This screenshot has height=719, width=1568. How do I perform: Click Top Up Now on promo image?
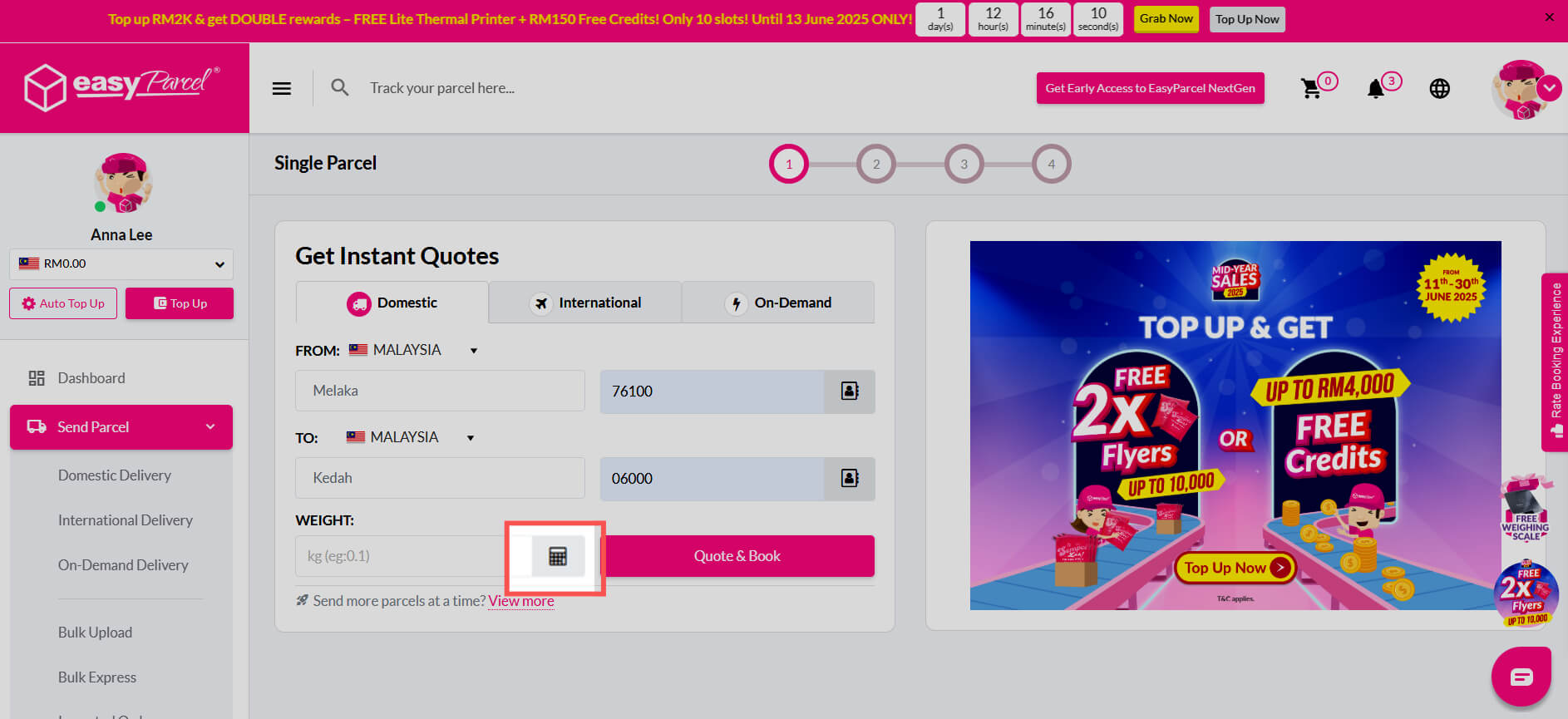tap(1235, 568)
